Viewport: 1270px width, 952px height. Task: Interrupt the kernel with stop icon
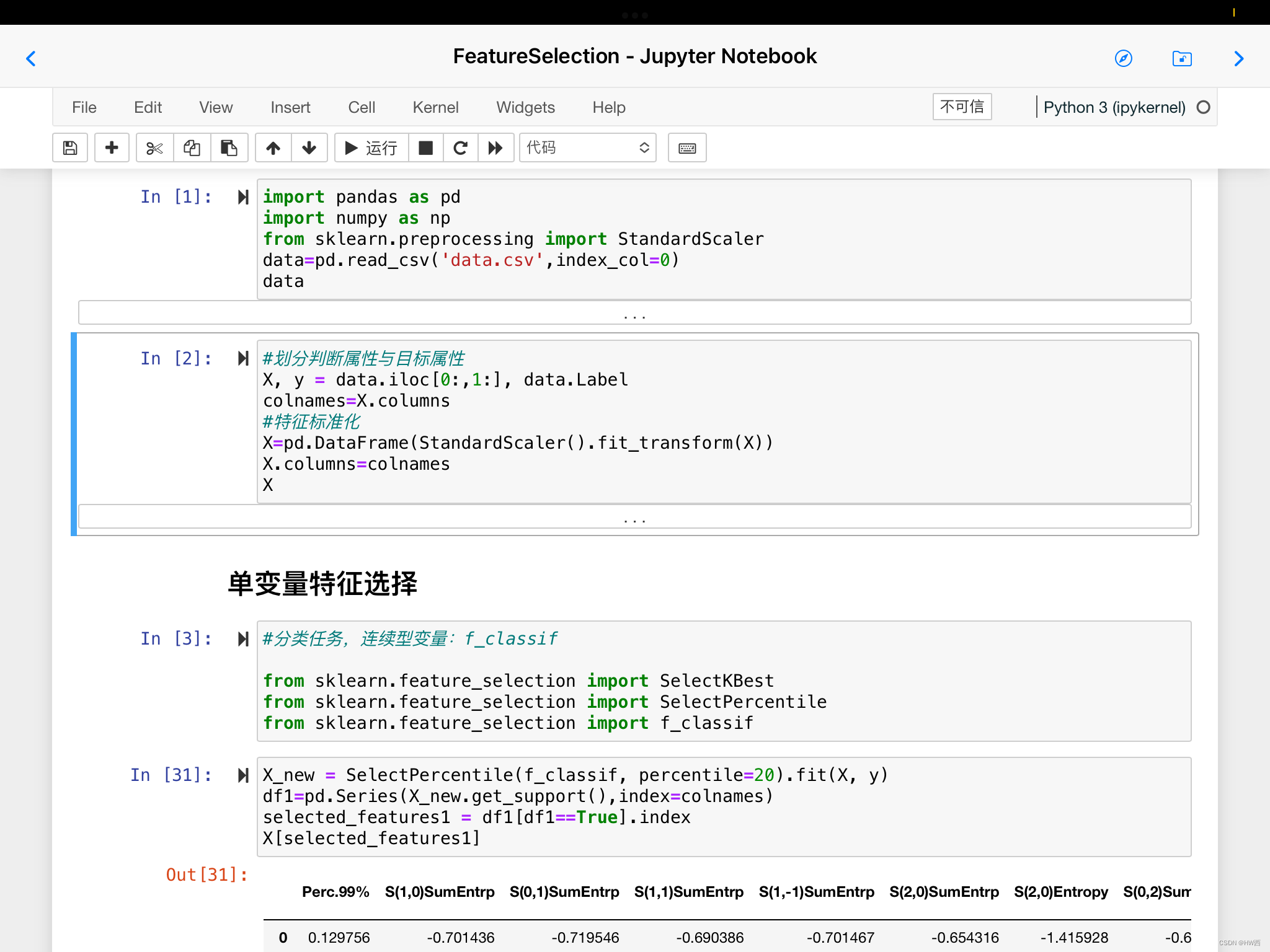click(425, 148)
